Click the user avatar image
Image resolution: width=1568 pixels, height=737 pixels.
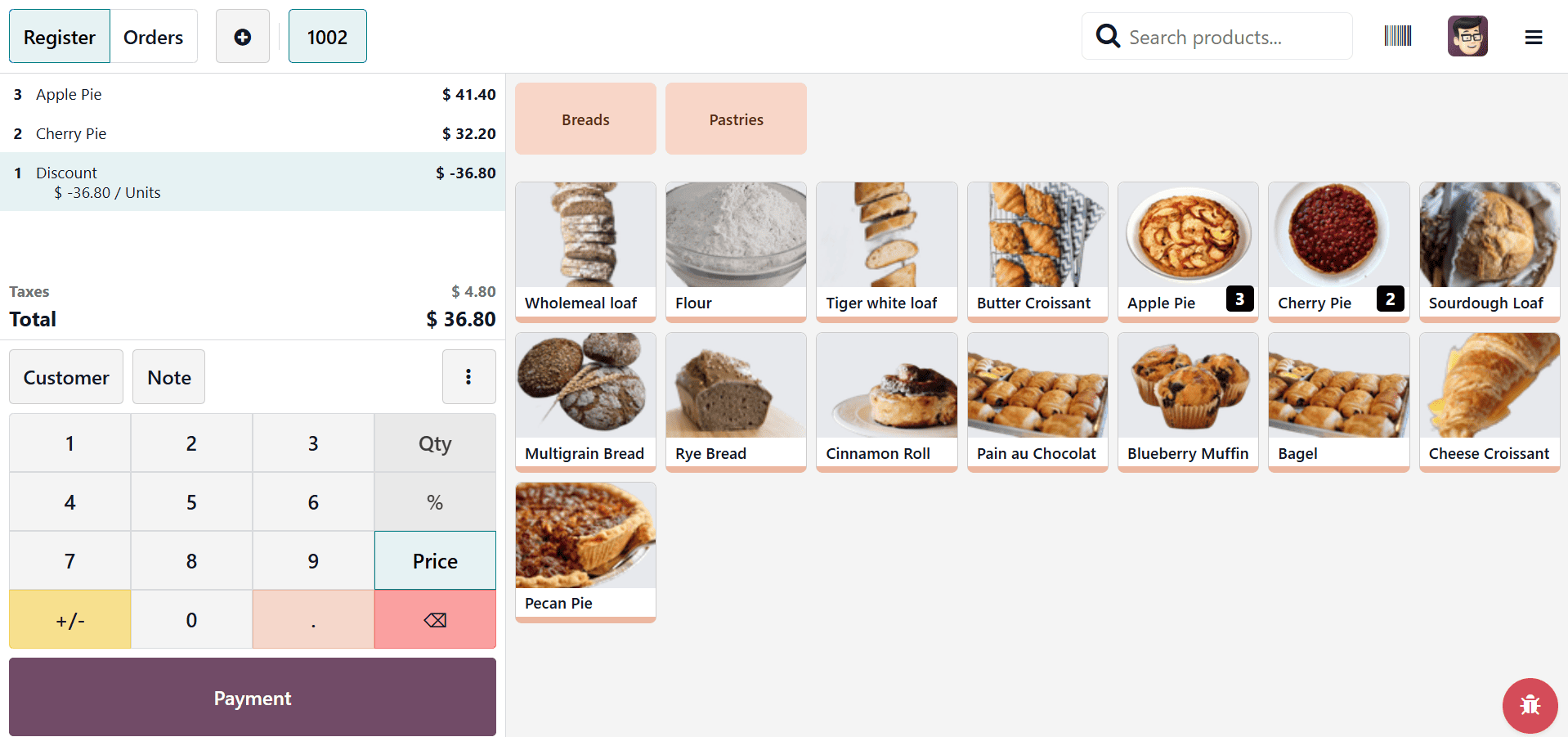(x=1467, y=36)
